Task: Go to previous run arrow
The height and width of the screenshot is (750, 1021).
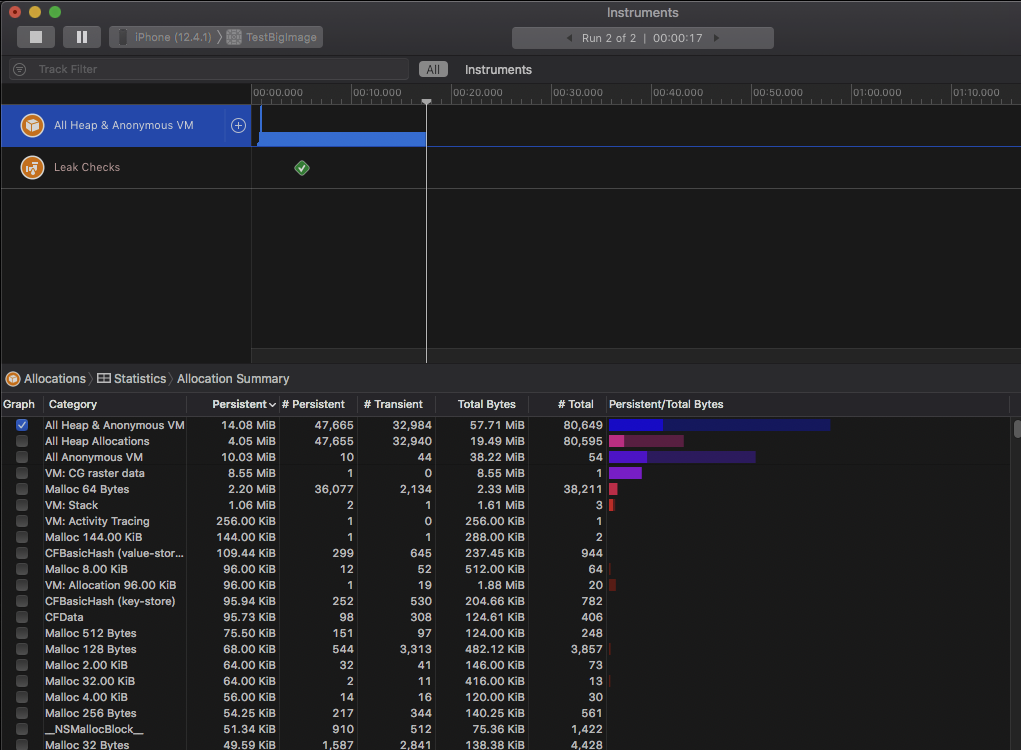Action: click(568, 38)
